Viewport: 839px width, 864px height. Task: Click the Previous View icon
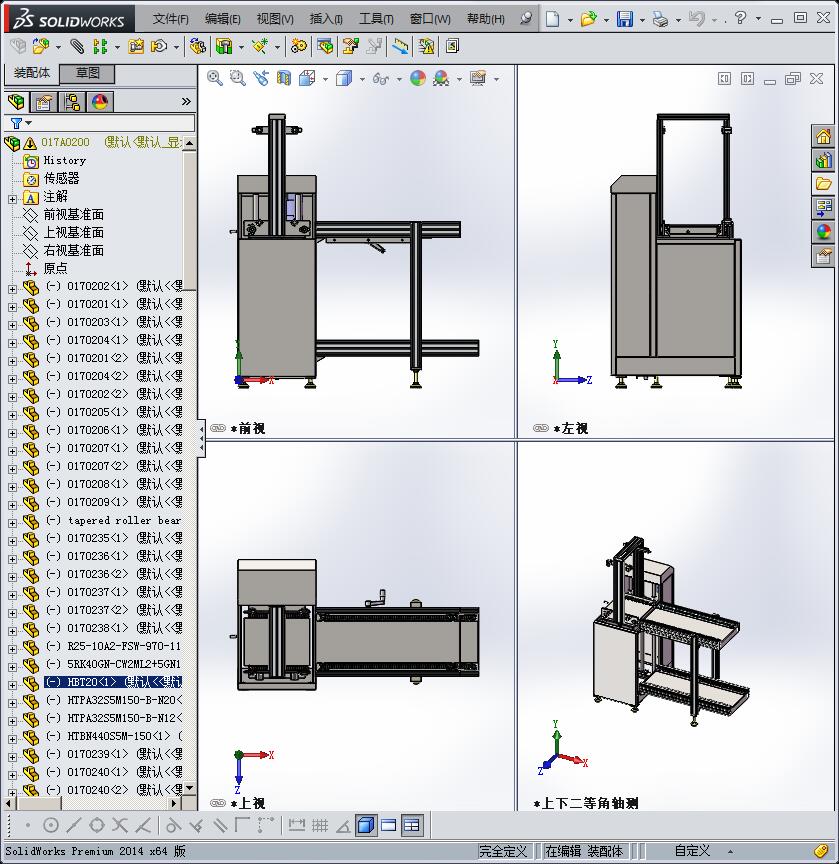point(261,78)
